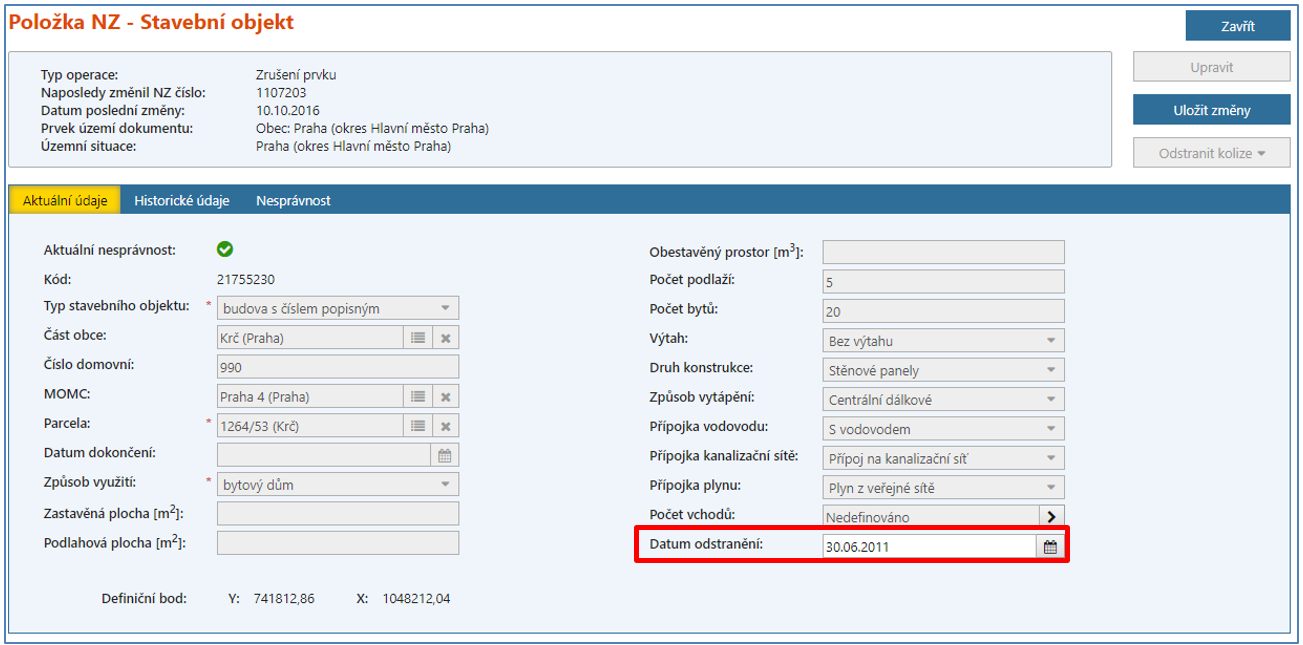The width and height of the screenshot is (1303, 645).
Task: Open calendar for Datum odstranění
Action: (1050, 547)
